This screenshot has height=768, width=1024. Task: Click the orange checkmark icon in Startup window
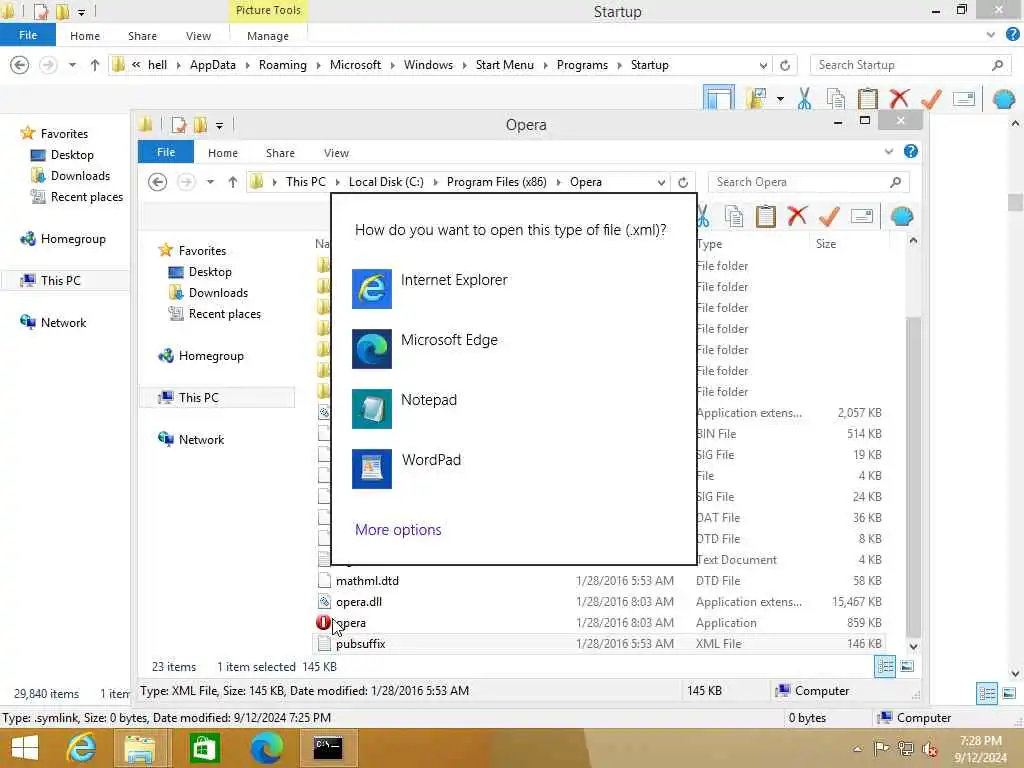tap(931, 99)
